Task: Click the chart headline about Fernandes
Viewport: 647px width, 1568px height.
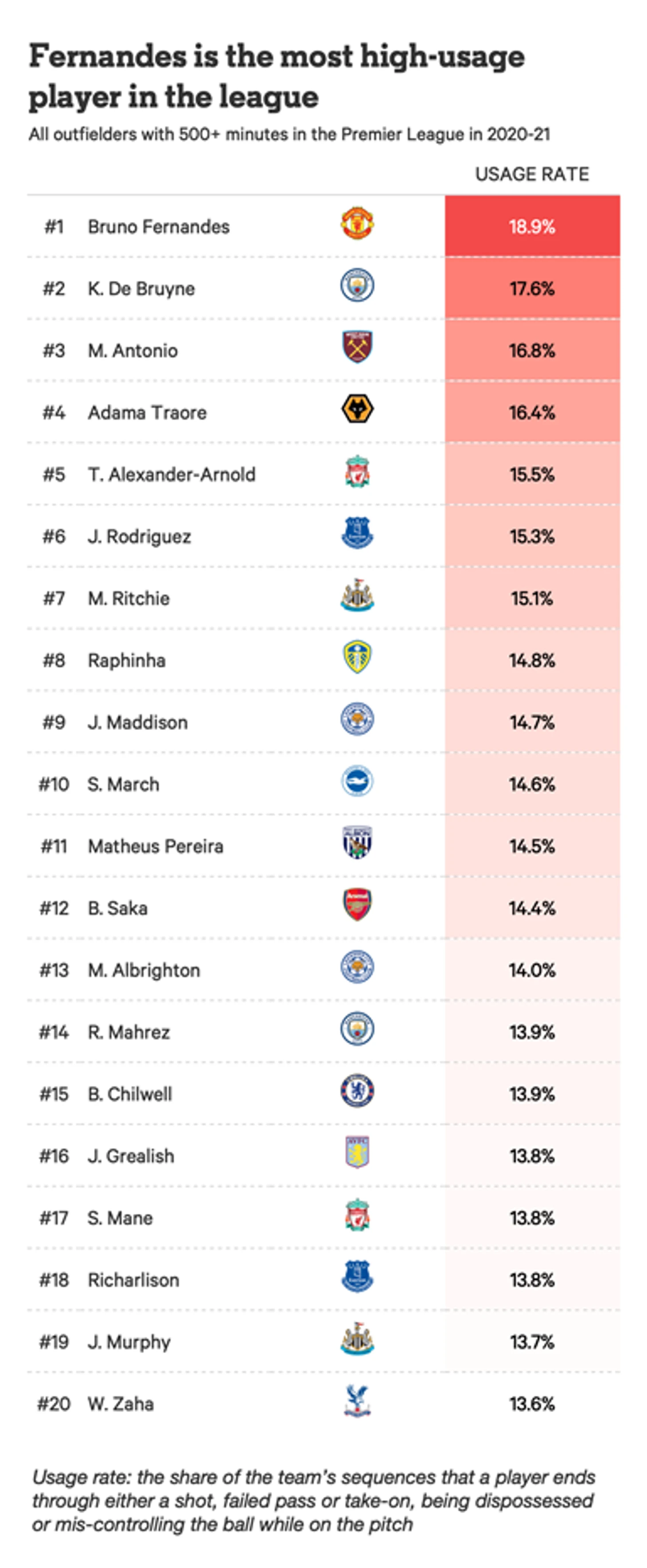Action: tap(276, 77)
